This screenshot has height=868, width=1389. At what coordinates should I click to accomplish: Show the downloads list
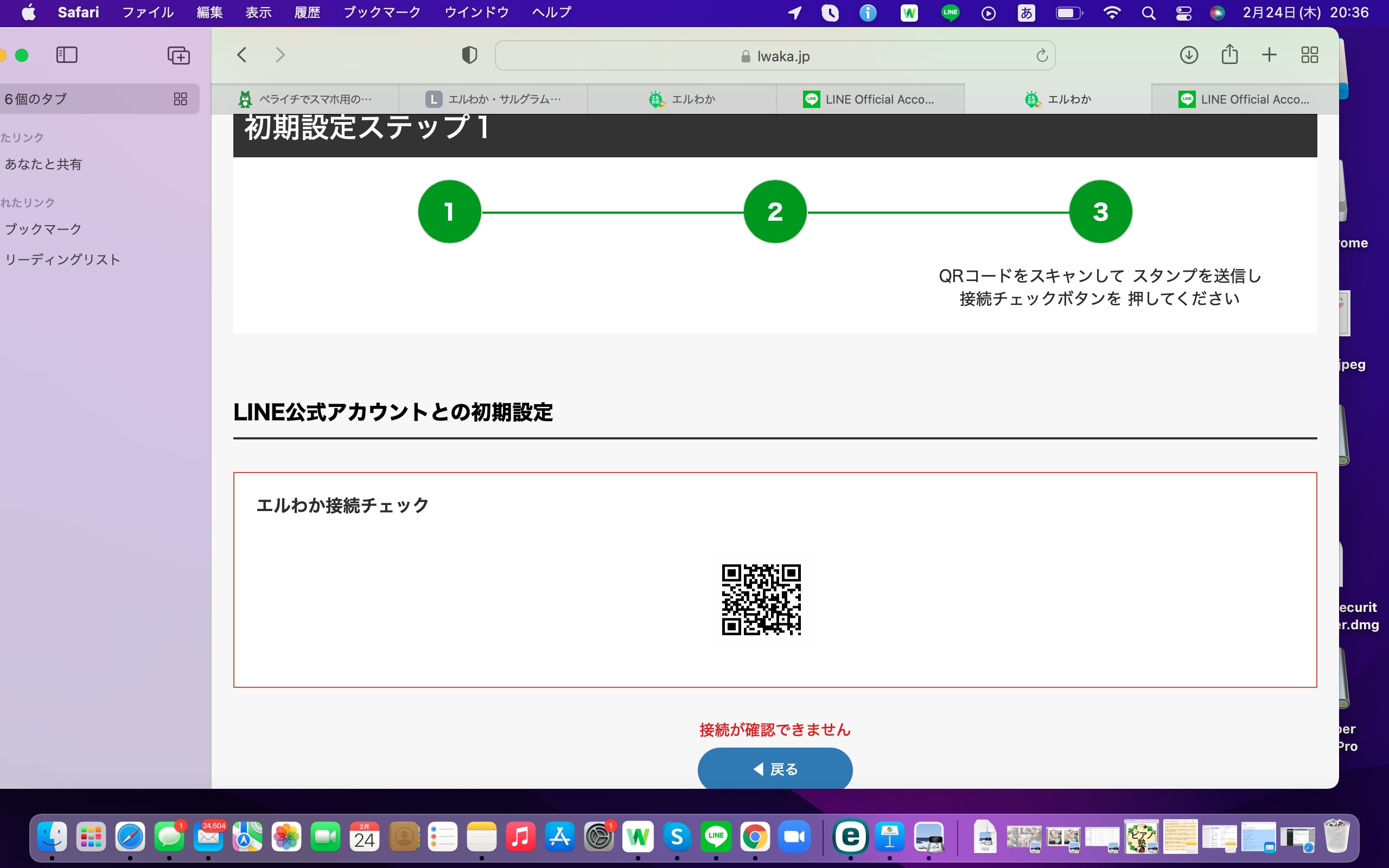coord(1189,55)
